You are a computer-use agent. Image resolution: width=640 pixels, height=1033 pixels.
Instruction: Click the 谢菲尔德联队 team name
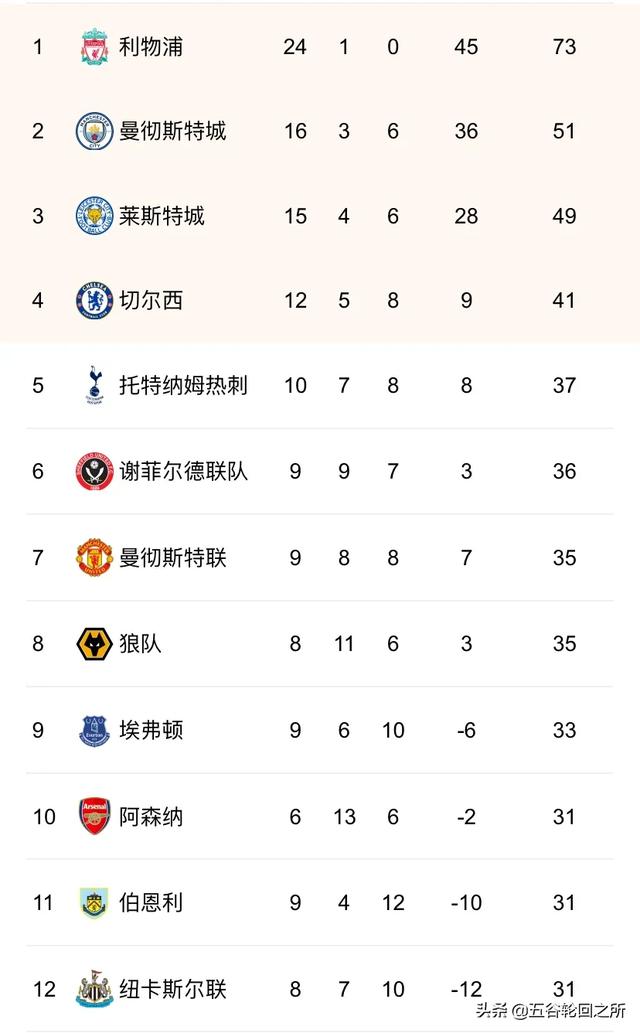pos(183,472)
